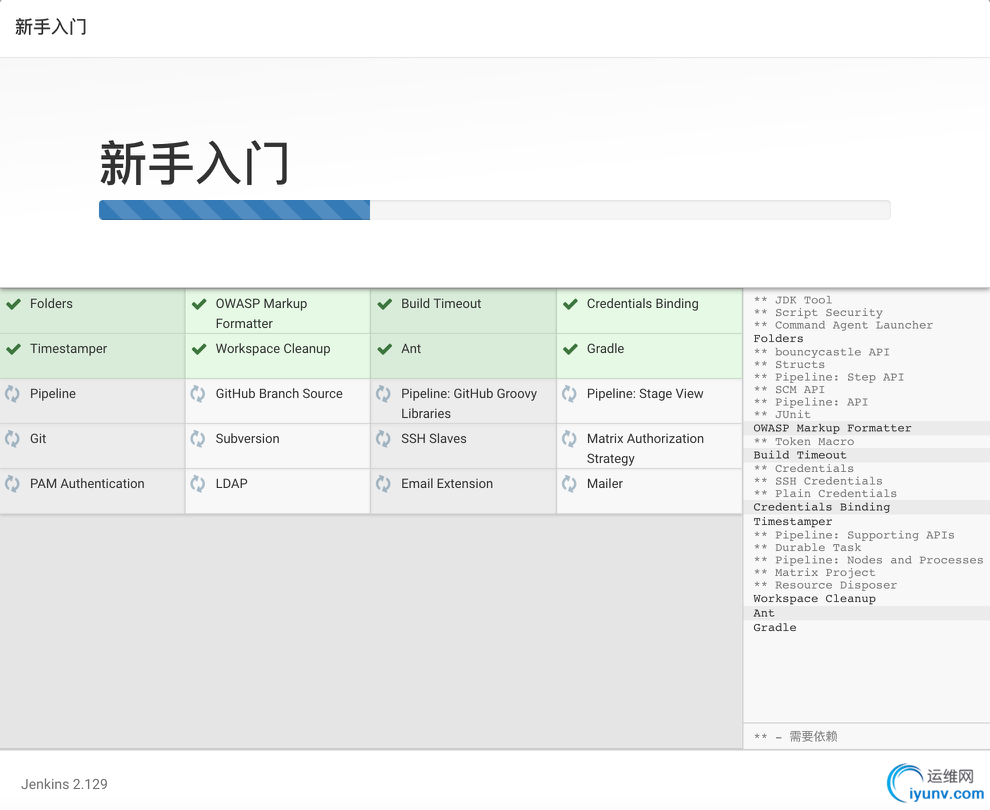The width and height of the screenshot is (990, 810).
Task: Click '** SSH Credentials' log line
Action: coord(818,481)
